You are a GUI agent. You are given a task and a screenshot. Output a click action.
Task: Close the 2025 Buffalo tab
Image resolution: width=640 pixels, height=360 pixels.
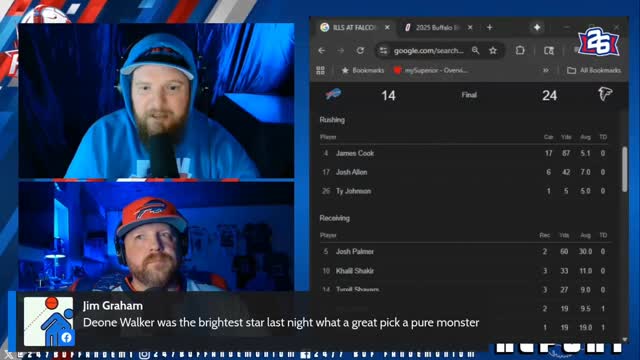(470, 27)
